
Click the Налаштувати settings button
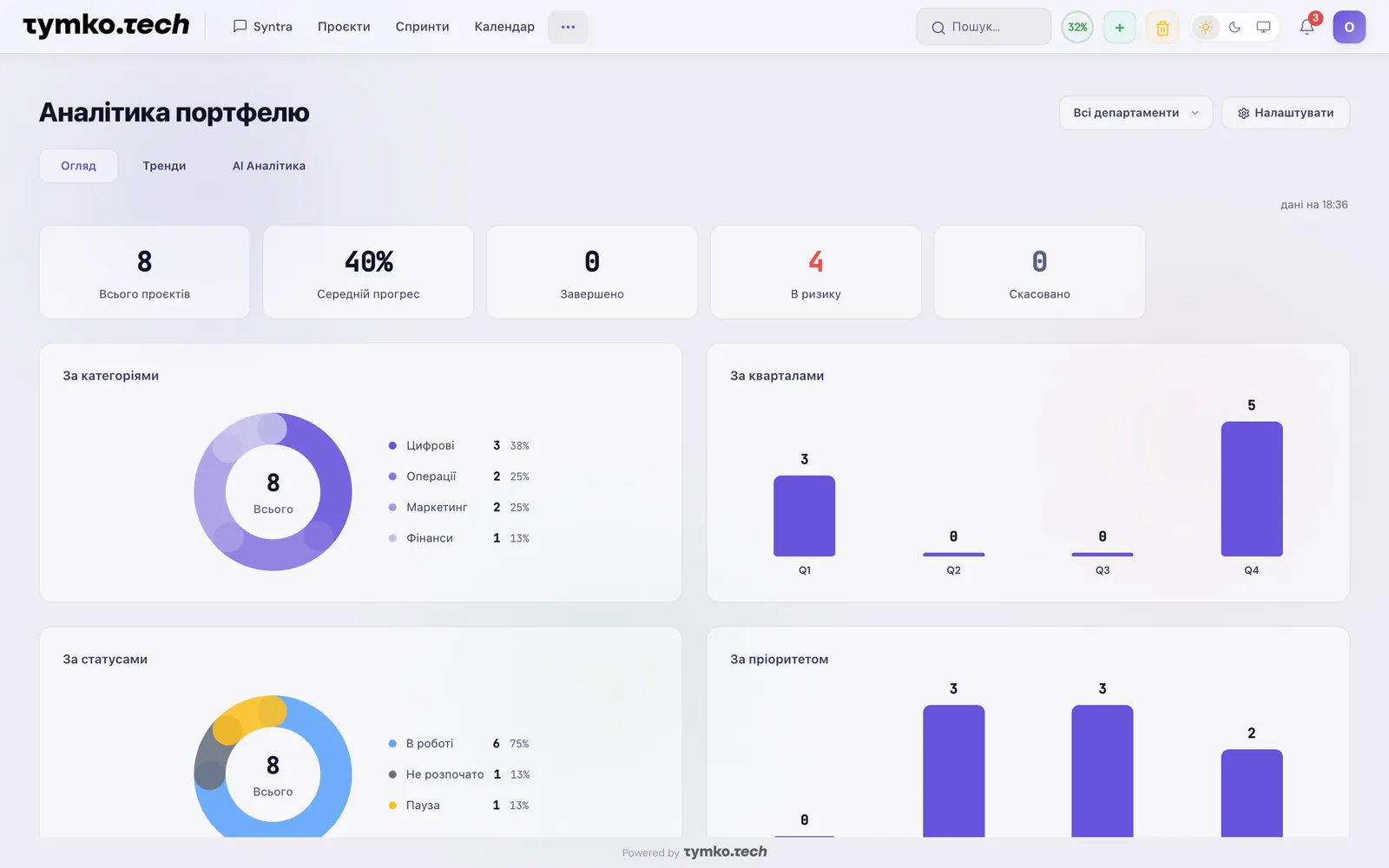[x=1286, y=113]
